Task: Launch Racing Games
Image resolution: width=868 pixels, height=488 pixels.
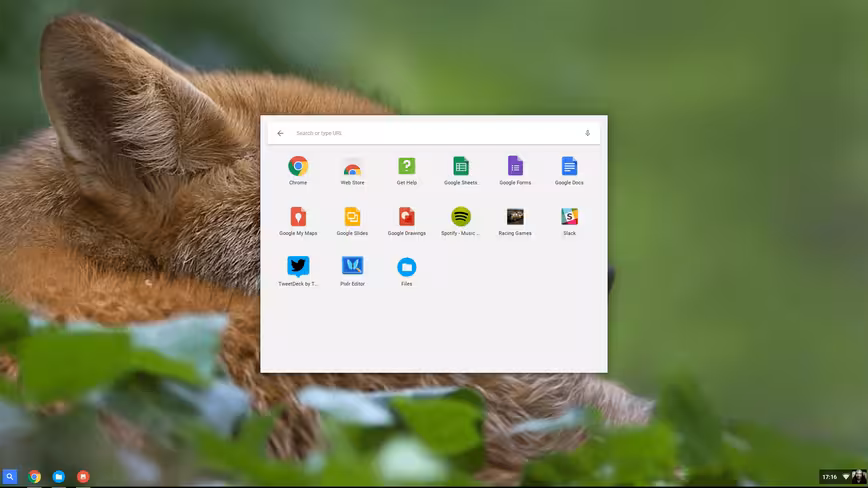Action: [x=515, y=216]
